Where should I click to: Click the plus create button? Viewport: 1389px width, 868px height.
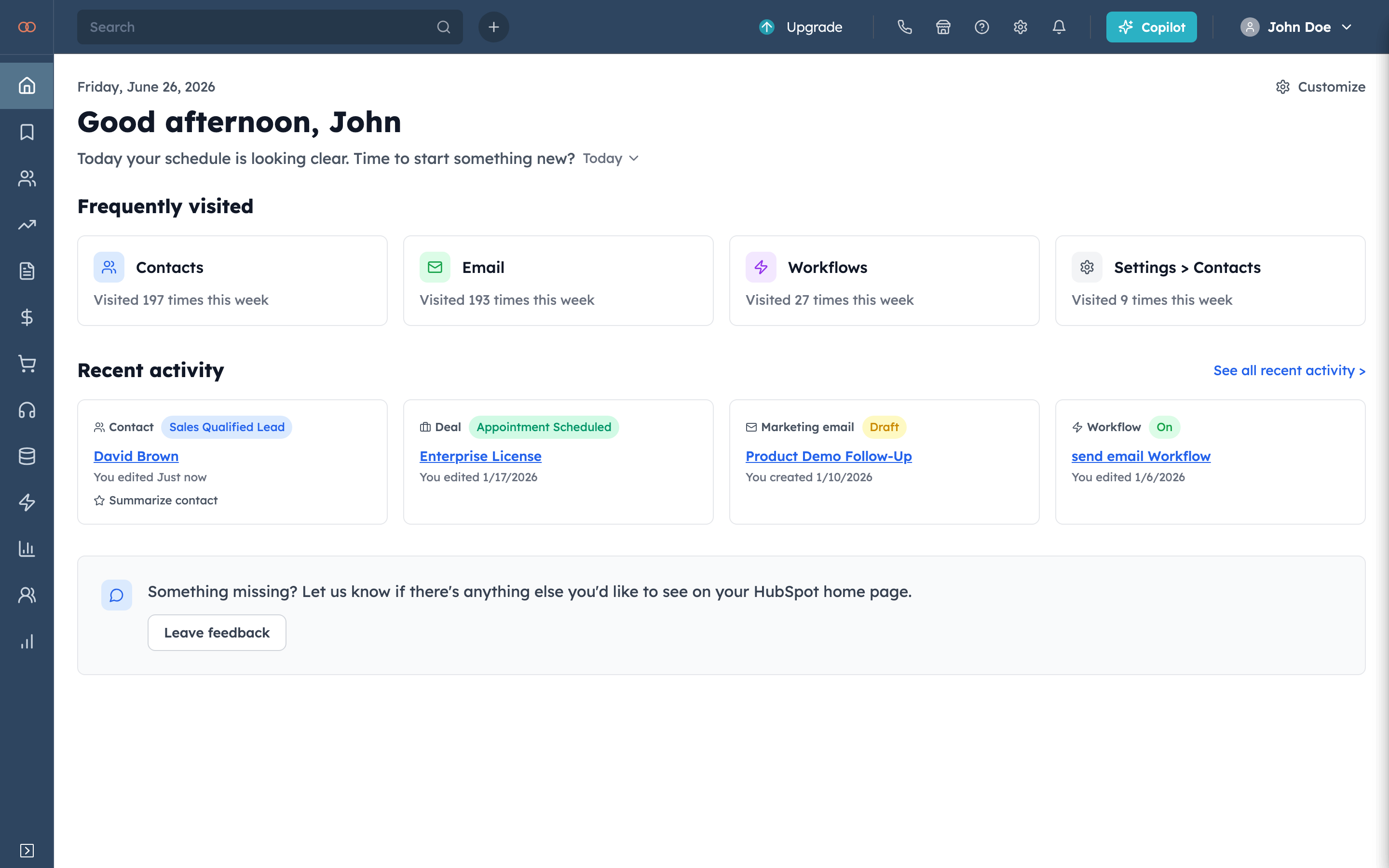pos(493,27)
